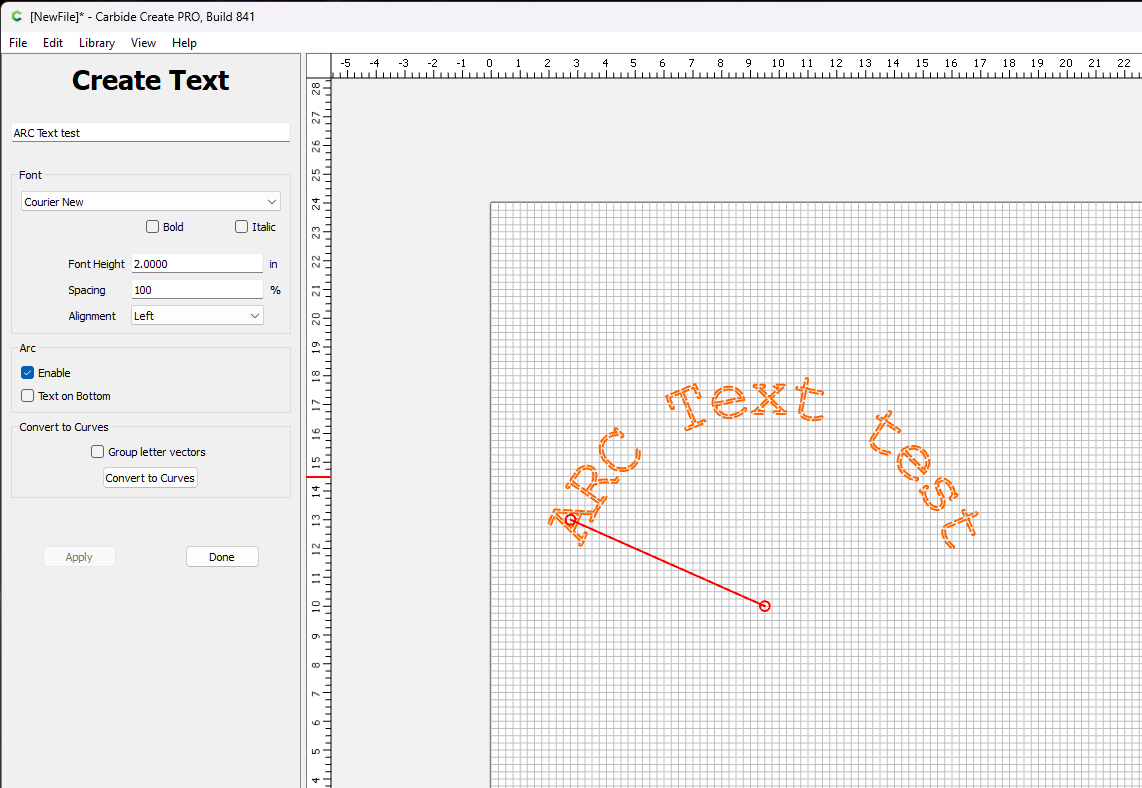The image size is (1142, 788).
Task: Expand the Courier New font dropdown
Action: click(150, 202)
